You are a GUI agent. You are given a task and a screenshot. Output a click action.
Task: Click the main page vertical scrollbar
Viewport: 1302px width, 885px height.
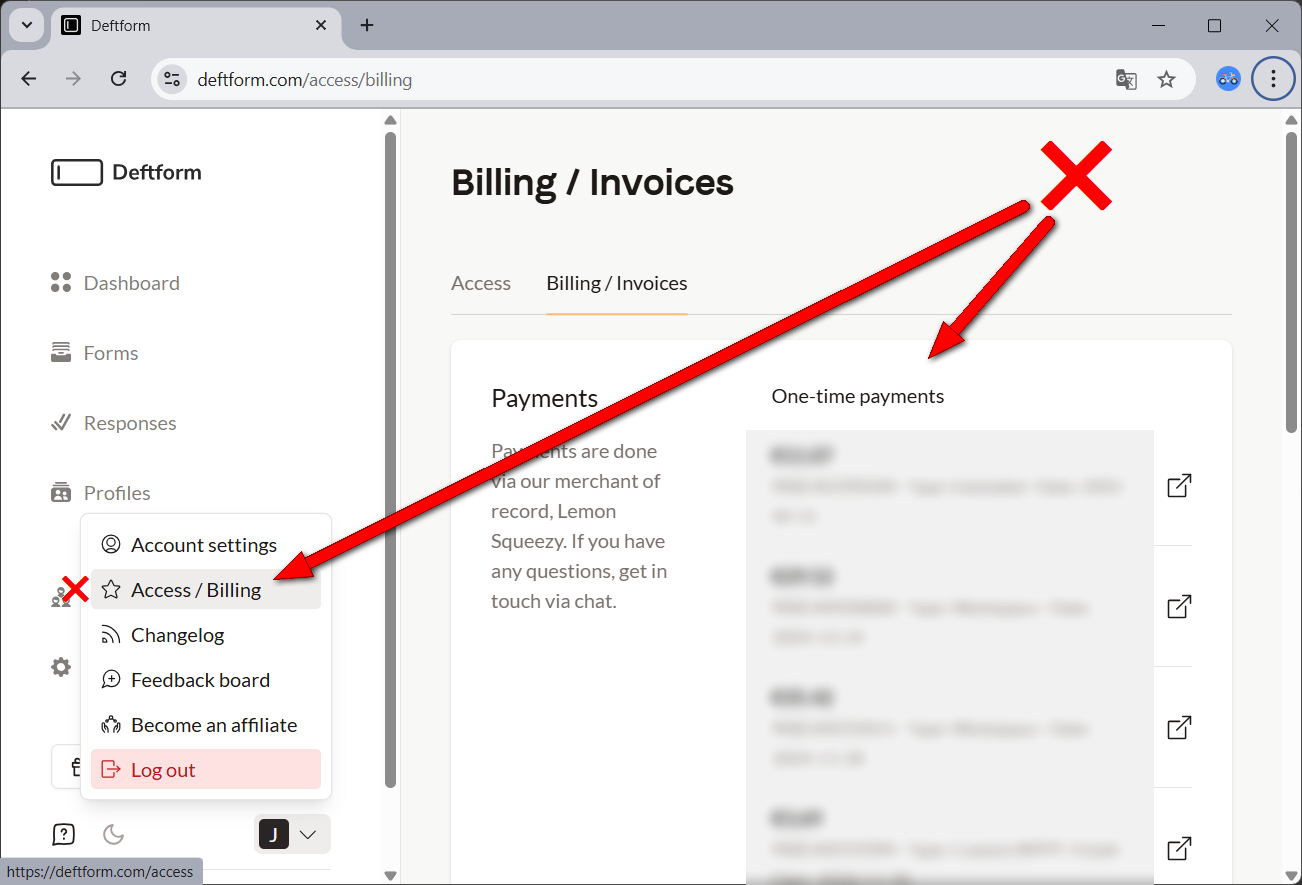click(1291, 282)
